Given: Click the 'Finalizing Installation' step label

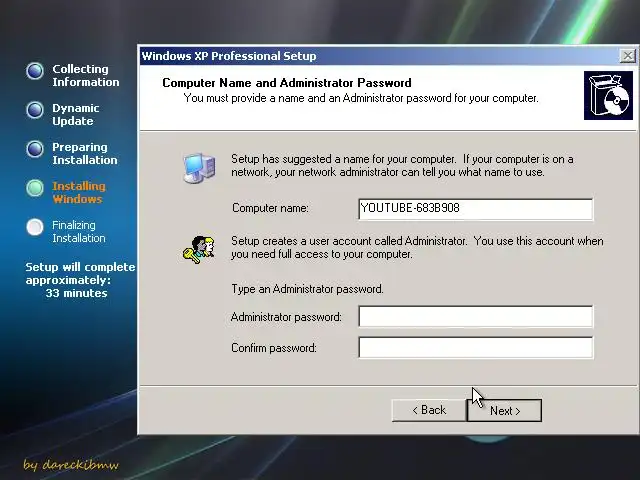Looking at the screenshot, I should [x=78, y=231].
